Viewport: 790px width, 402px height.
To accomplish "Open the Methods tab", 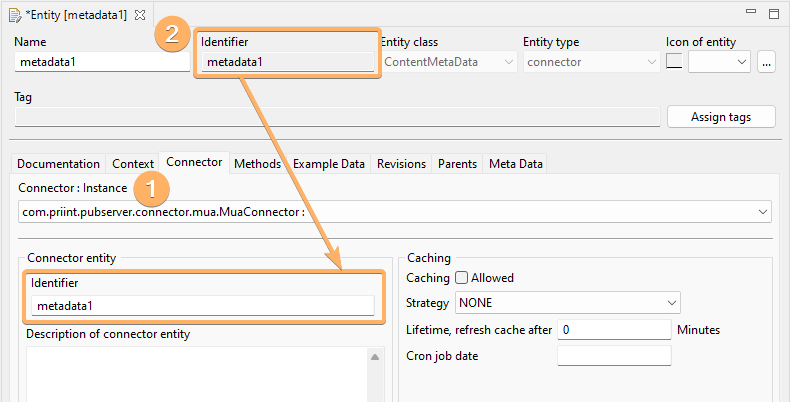I will (257, 163).
